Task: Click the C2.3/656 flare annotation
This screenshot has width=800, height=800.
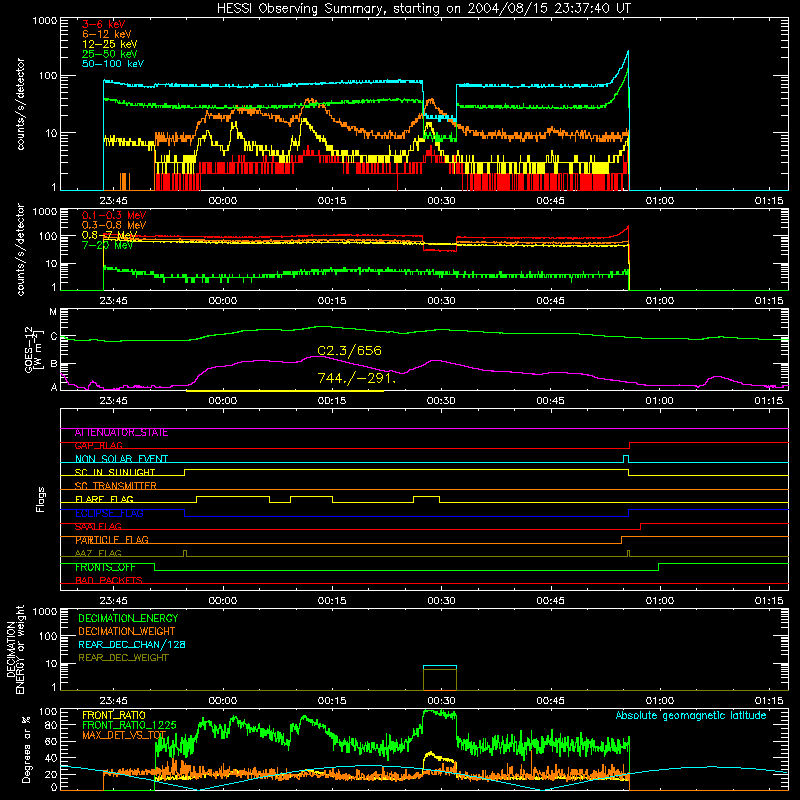Action: tap(349, 351)
